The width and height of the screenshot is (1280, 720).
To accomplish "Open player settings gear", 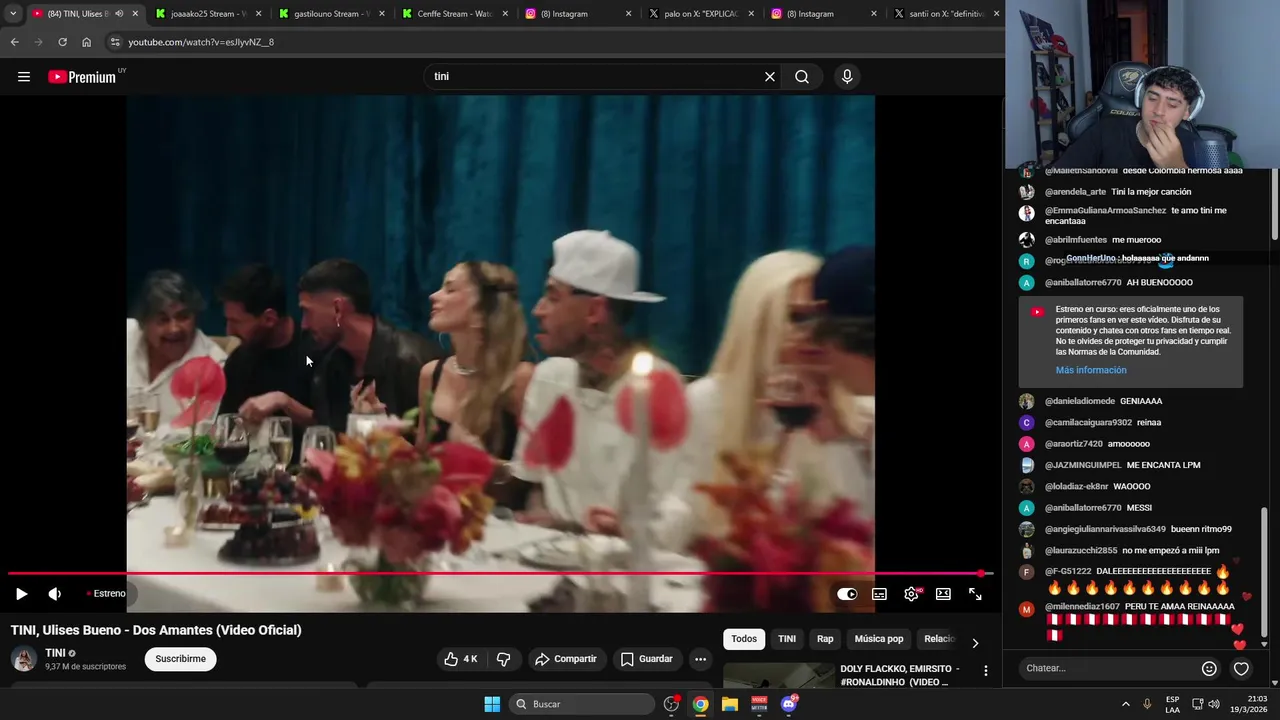I will click(911, 594).
